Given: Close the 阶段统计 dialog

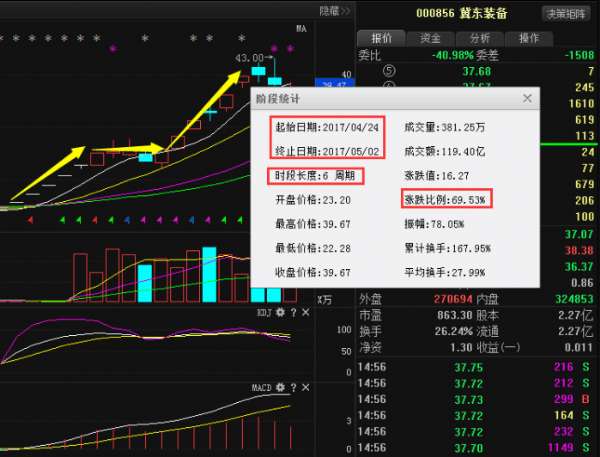Looking at the screenshot, I should [527, 99].
